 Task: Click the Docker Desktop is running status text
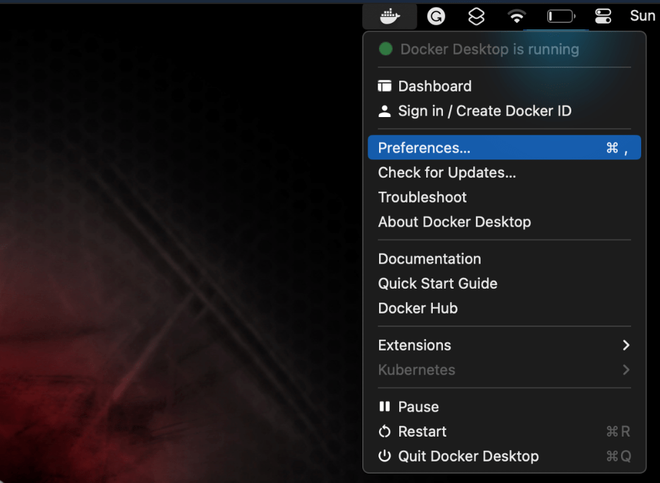click(x=490, y=49)
